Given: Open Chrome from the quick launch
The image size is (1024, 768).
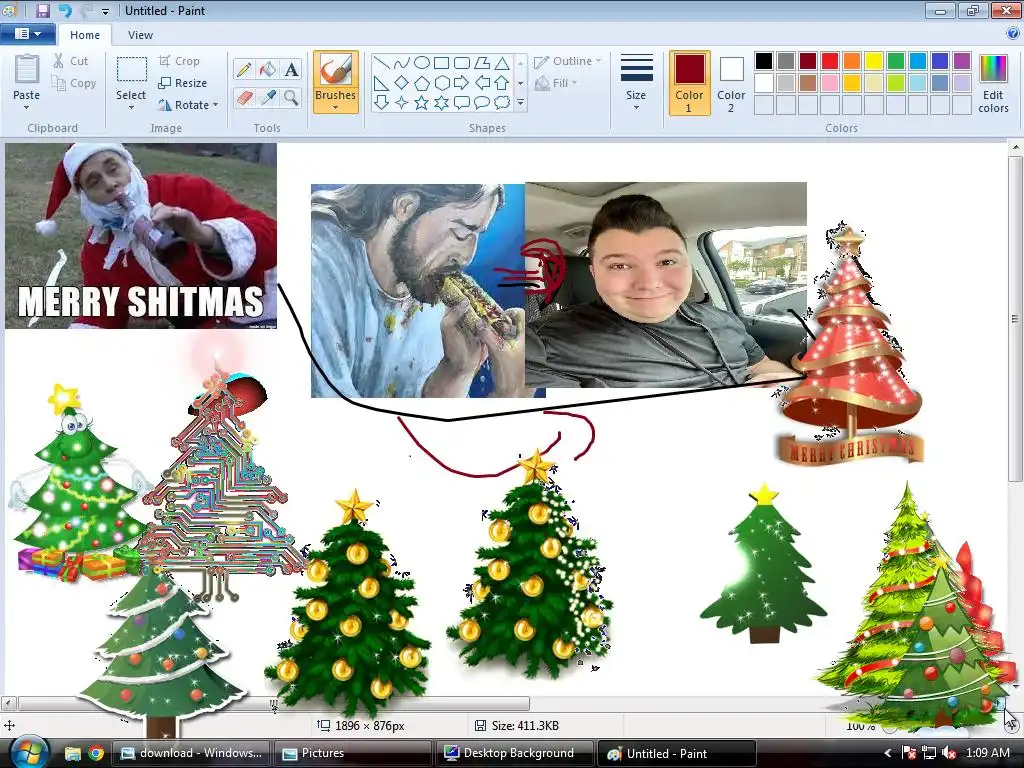Looking at the screenshot, I should click(97, 753).
